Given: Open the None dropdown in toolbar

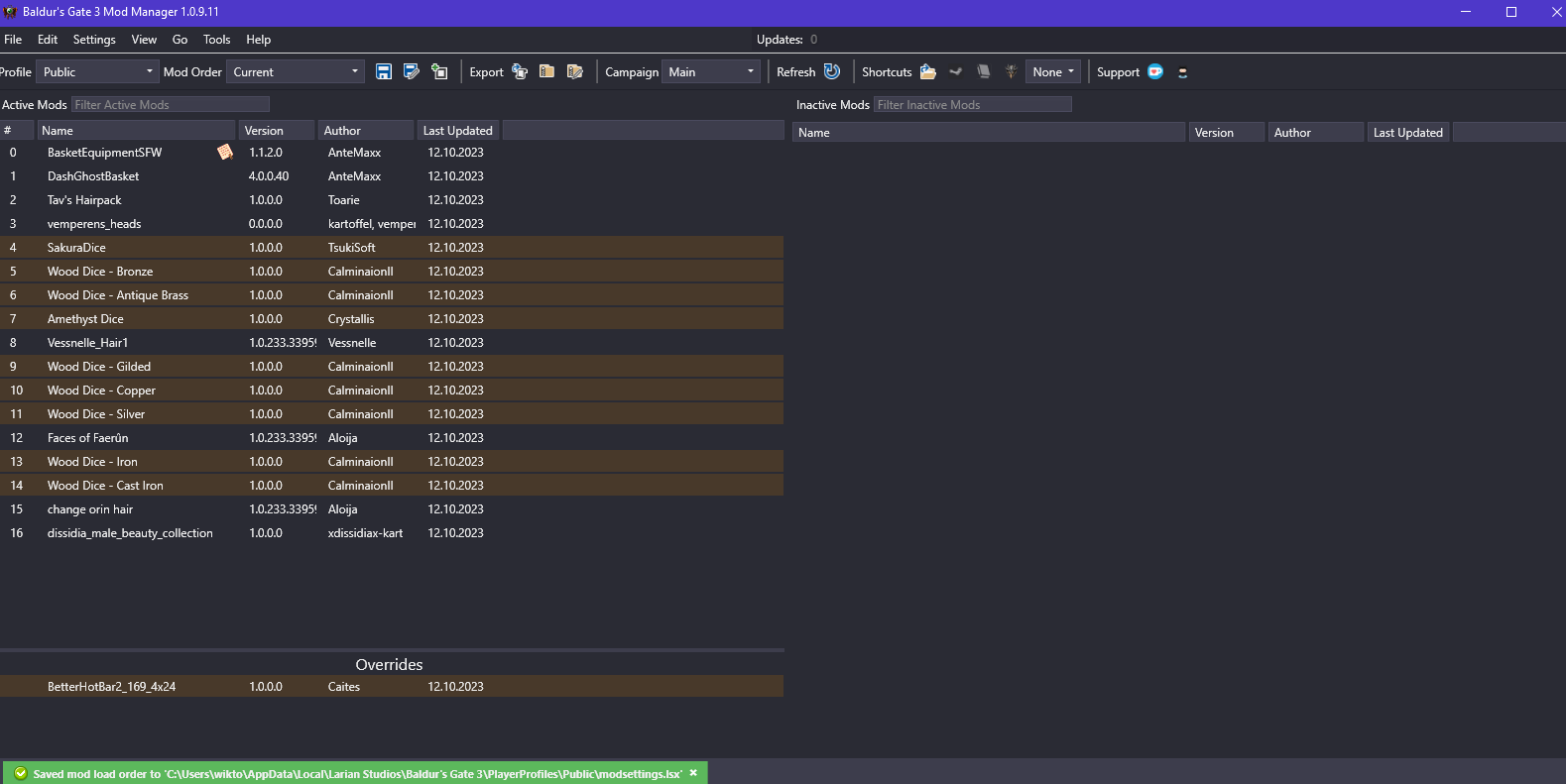Looking at the screenshot, I should (1053, 71).
